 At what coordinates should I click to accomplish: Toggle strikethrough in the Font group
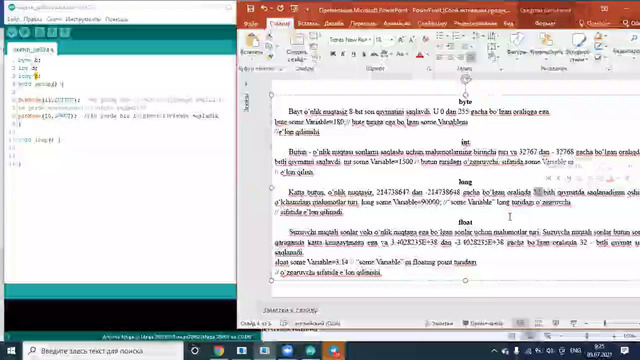pyautogui.click(x=374, y=54)
